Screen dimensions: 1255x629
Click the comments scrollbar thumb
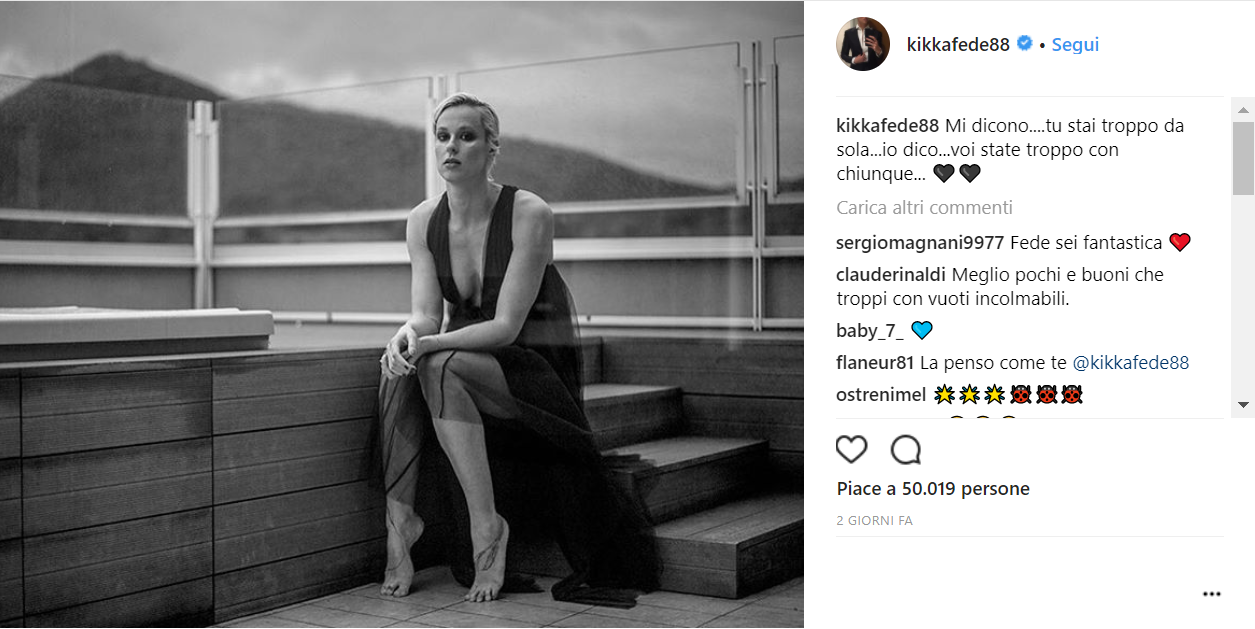point(1243,158)
